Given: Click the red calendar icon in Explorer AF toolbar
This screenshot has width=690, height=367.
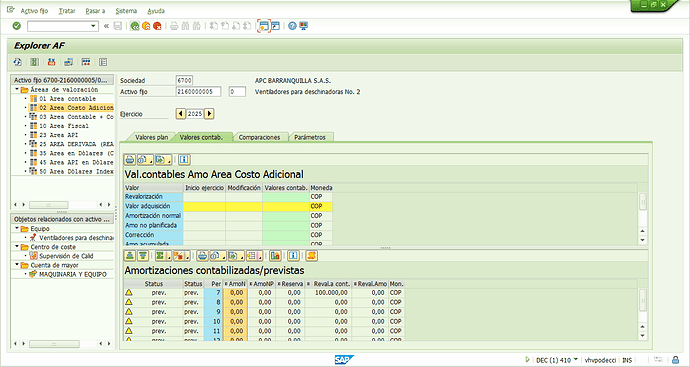Looking at the screenshot, I should point(51,62).
